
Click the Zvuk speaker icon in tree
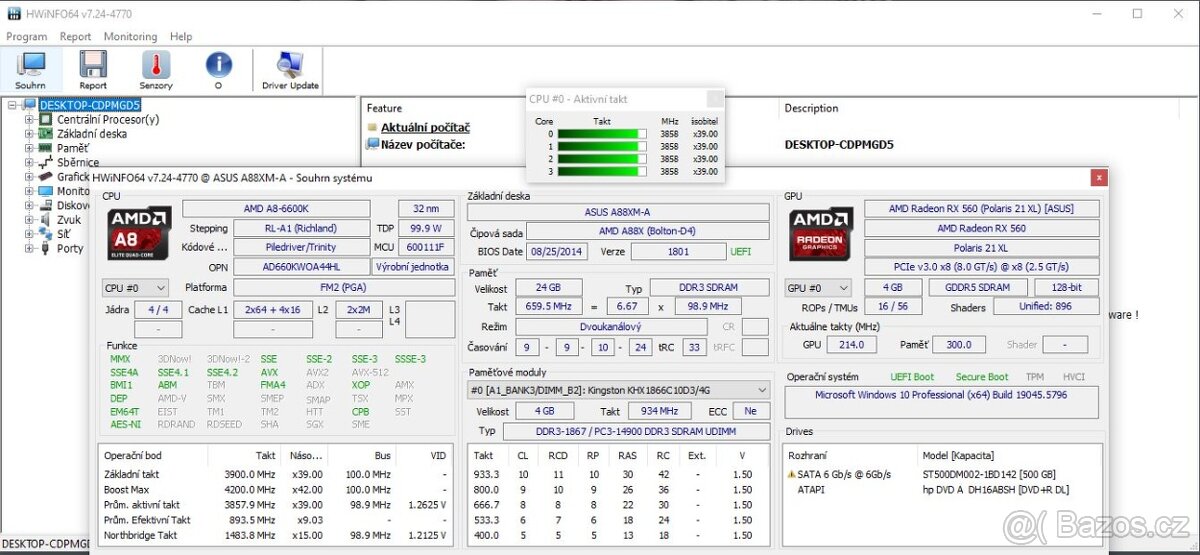point(45,219)
